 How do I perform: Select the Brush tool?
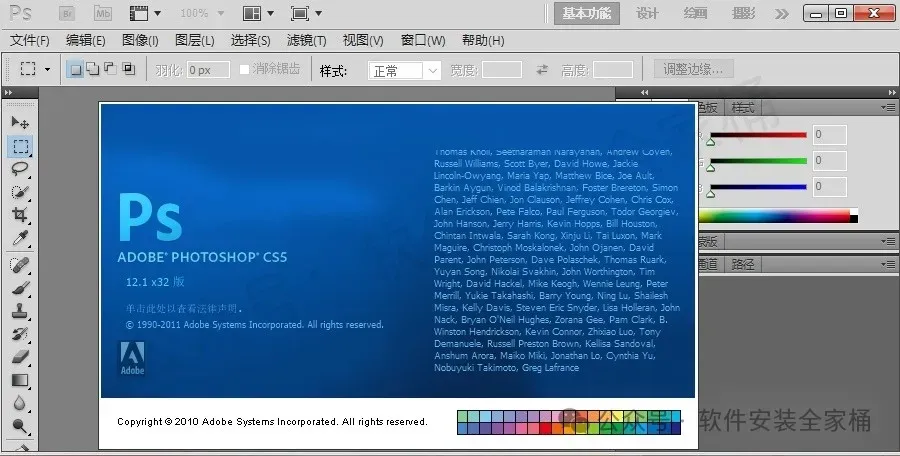(x=20, y=288)
